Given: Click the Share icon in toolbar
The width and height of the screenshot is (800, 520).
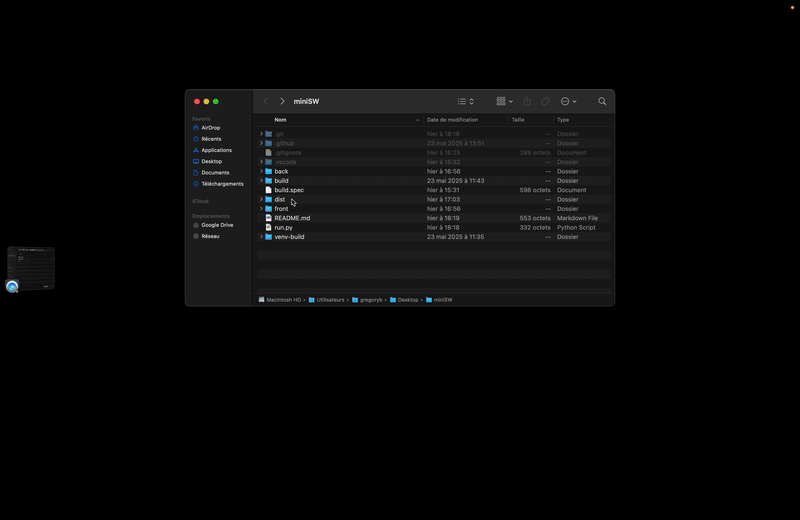Looking at the screenshot, I should [x=526, y=101].
